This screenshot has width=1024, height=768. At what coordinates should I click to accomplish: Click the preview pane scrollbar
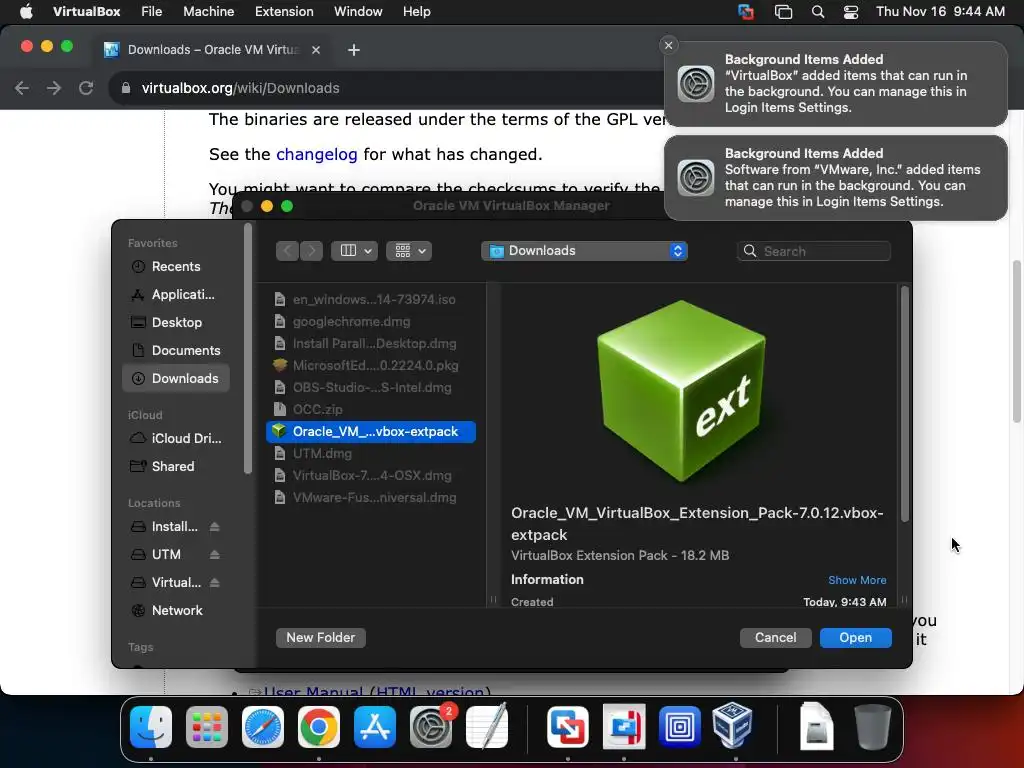pos(904,404)
